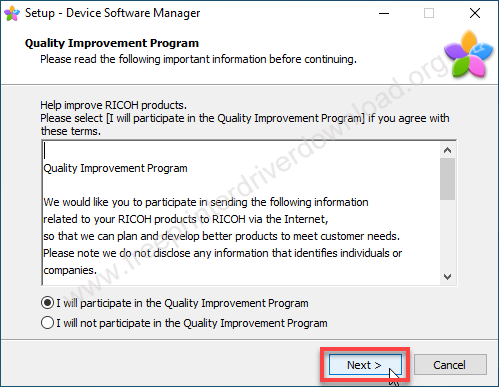The image size is (499, 387).
Task: Click the scroll up arrow in terms box
Action: [447, 150]
